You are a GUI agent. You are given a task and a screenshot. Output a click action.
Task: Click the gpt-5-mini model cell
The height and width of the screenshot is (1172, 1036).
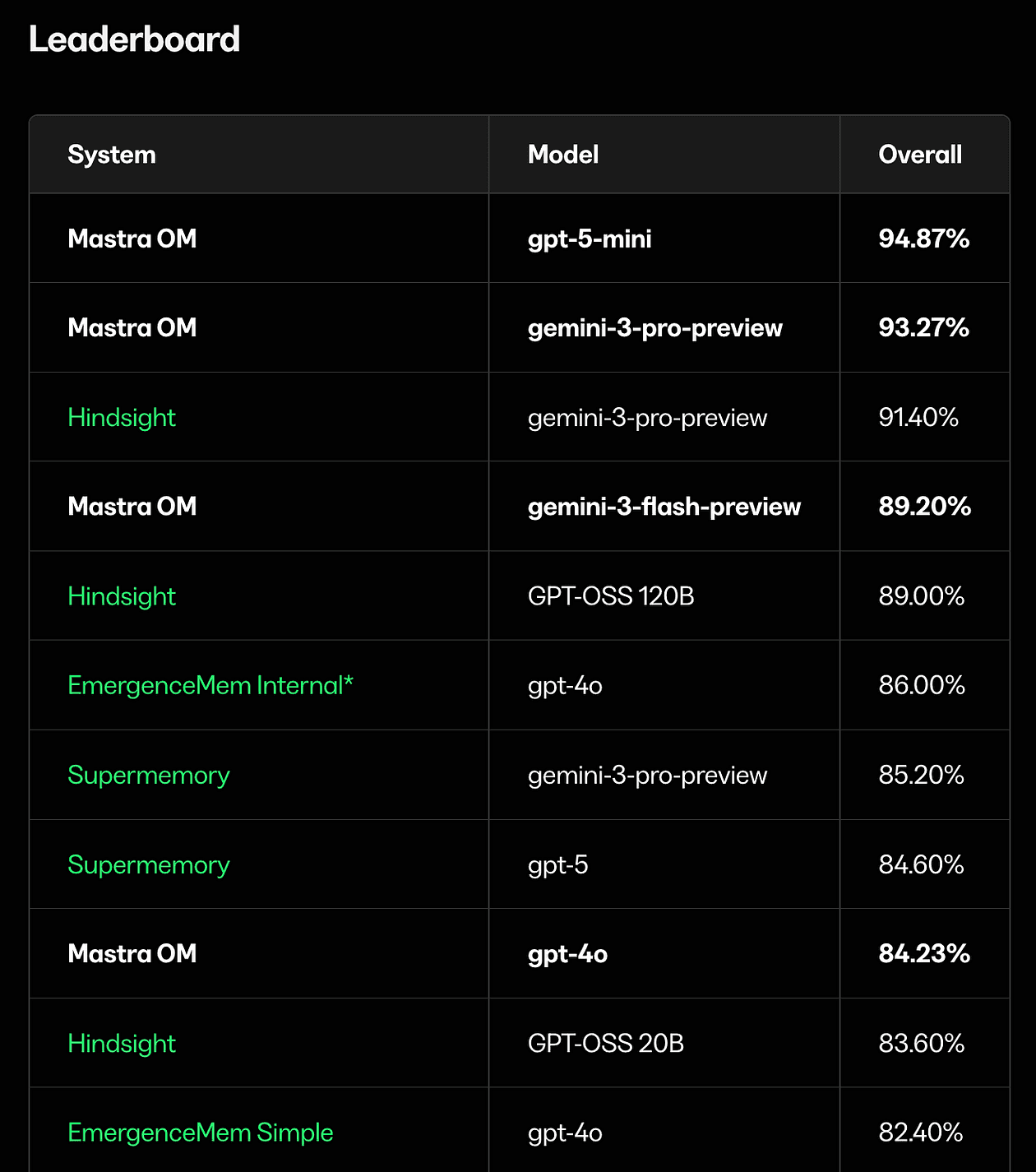point(590,239)
